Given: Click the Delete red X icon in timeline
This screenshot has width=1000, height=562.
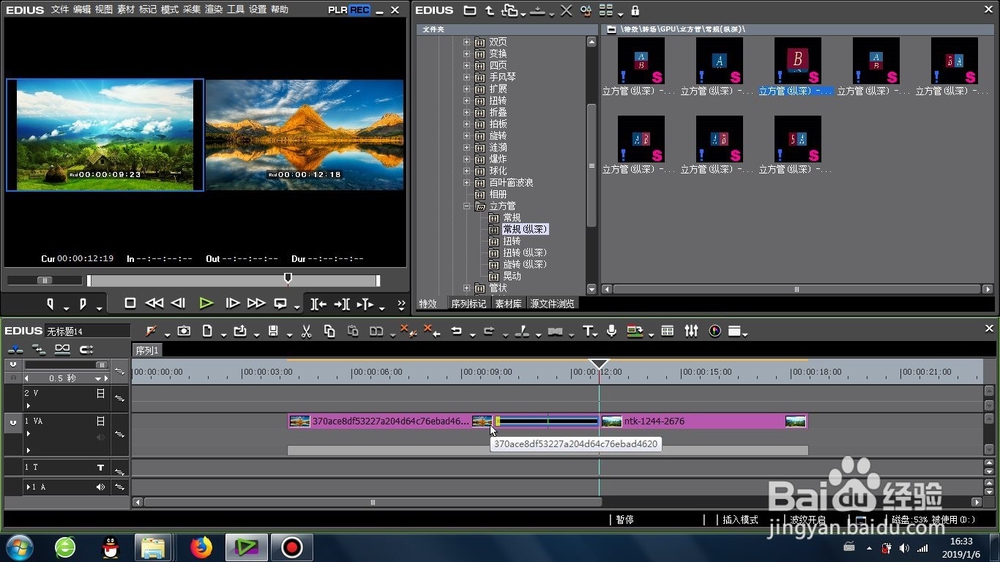Looking at the screenshot, I should [408, 330].
